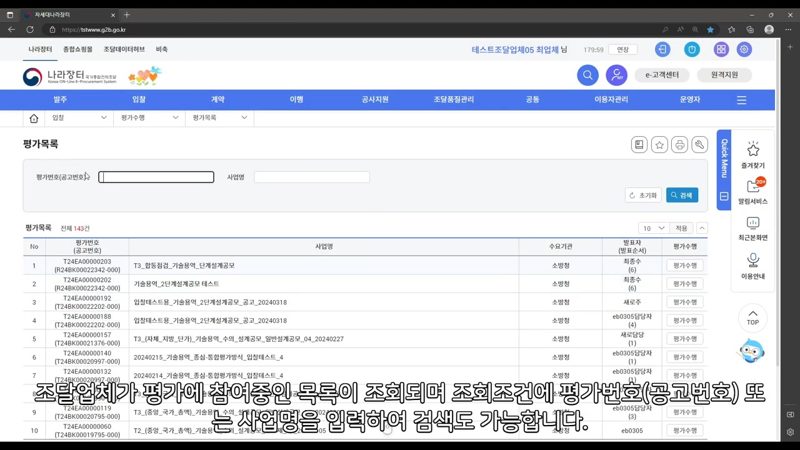
Task: Click 평가수행 for T24EA00000203 row
Action: pyautogui.click(x=685, y=266)
